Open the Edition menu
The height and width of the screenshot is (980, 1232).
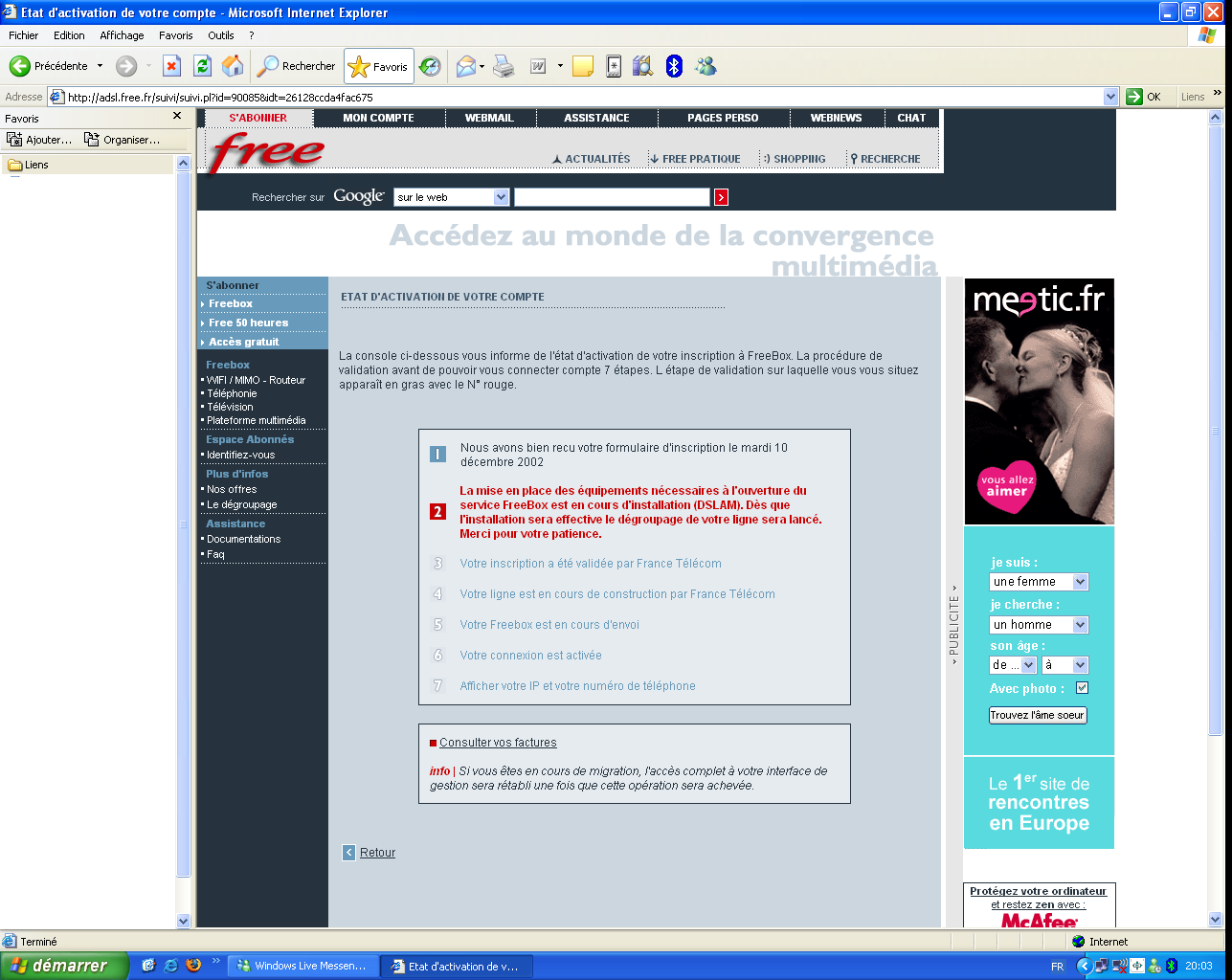[69, 35]
